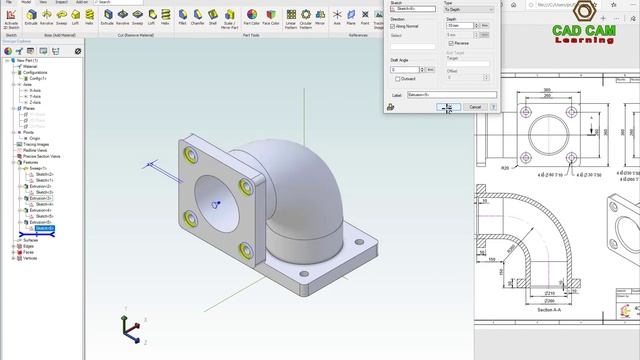Click the dialog OK button
This screenshot has width=640, height=360.
tap(449, 107)
